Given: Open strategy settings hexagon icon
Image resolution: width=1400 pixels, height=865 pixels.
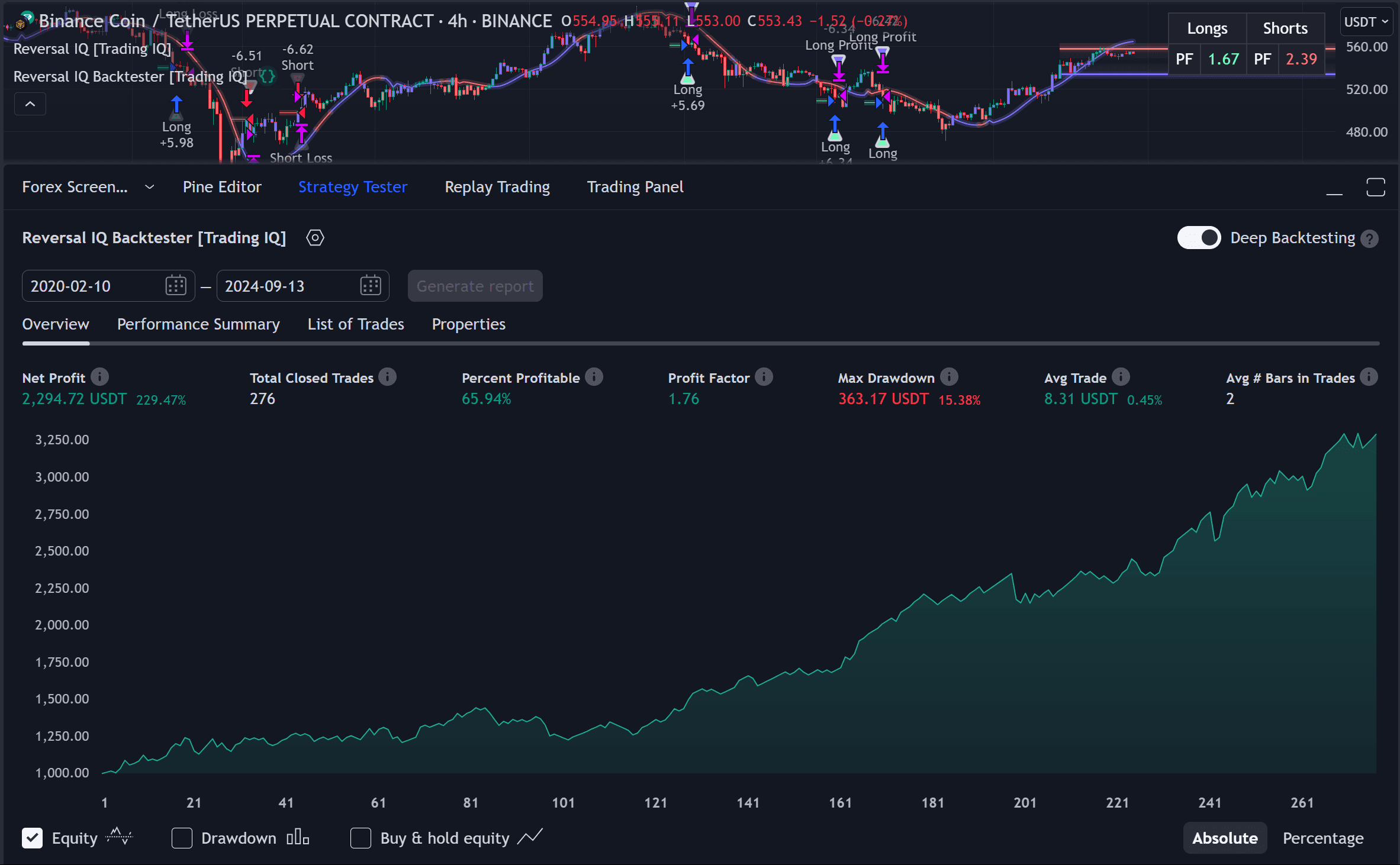Looking at the screenshot, I should pyautogui.click(x=315, y=238).
